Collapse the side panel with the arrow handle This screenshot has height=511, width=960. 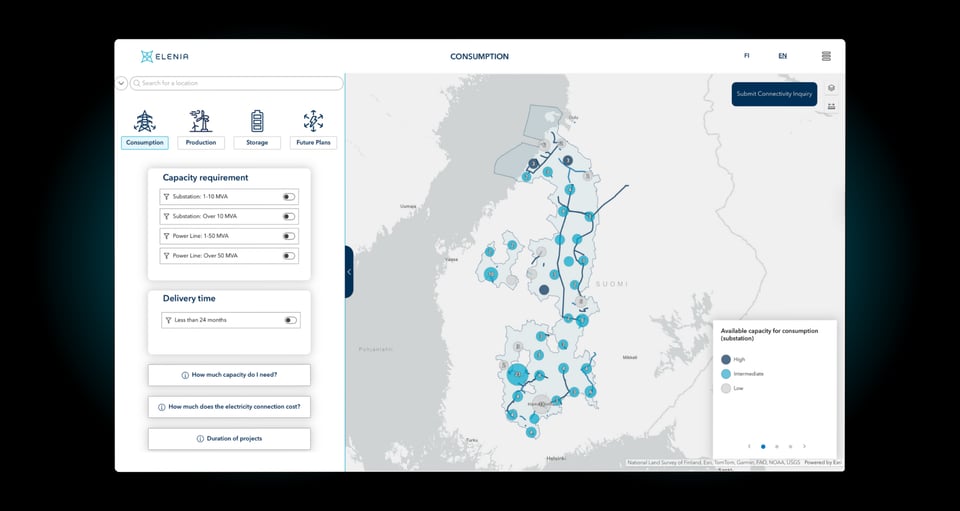point(349,272)
